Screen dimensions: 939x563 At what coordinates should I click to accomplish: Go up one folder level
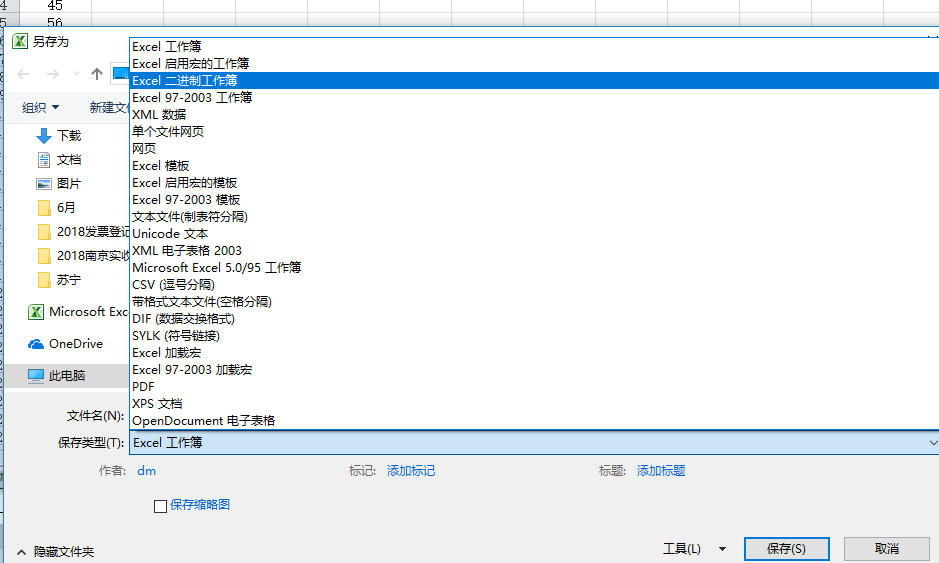pos(96,74)
